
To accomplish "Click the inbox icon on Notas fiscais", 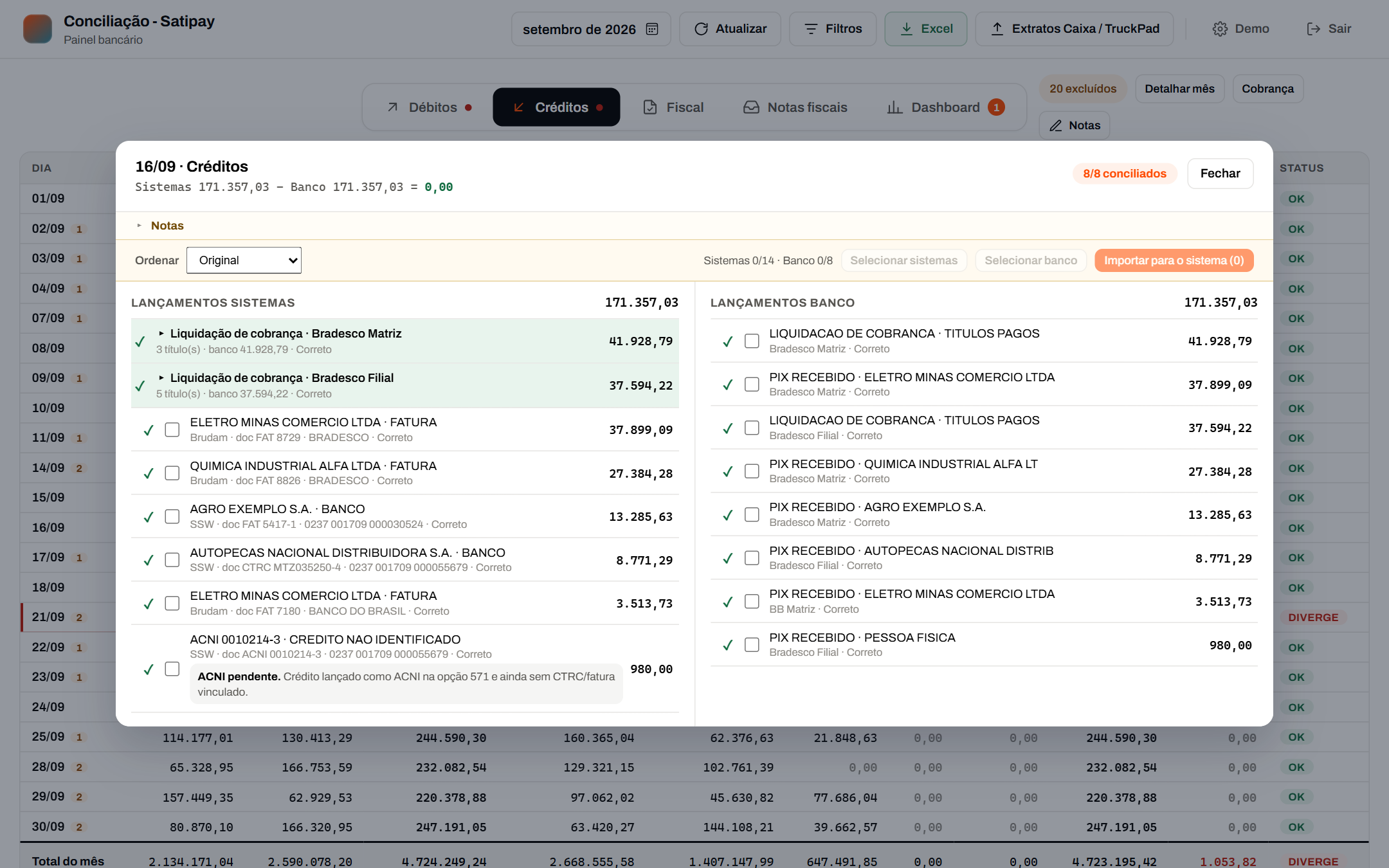I will 751,107.
